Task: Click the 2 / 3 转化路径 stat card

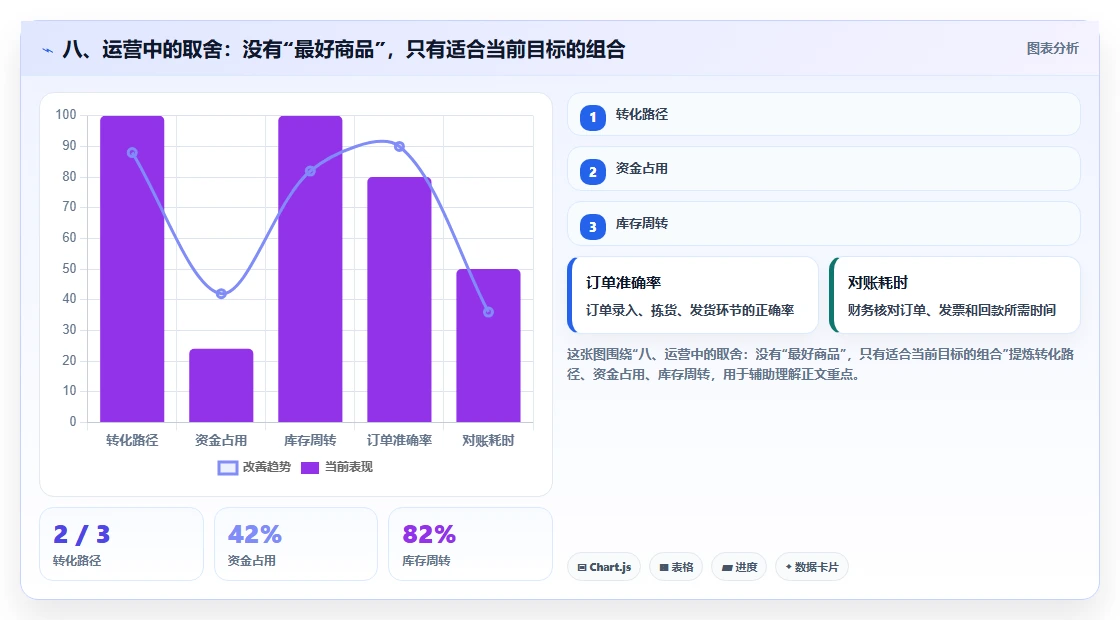Action: pos(121,544)
